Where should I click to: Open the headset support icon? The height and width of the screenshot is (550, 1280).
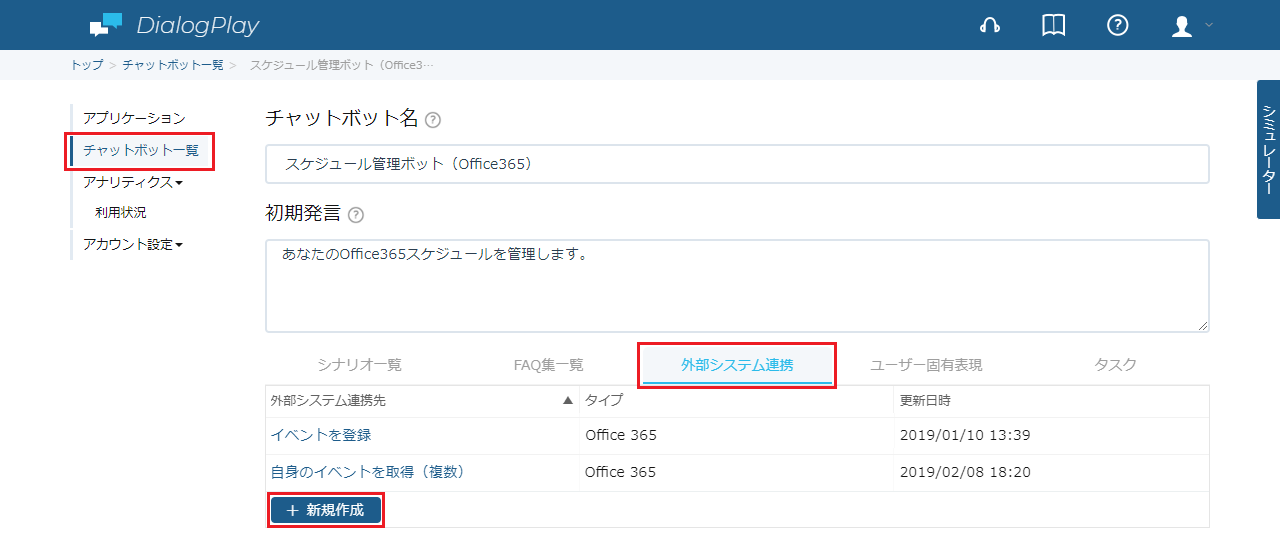click(x=990, y=25)
